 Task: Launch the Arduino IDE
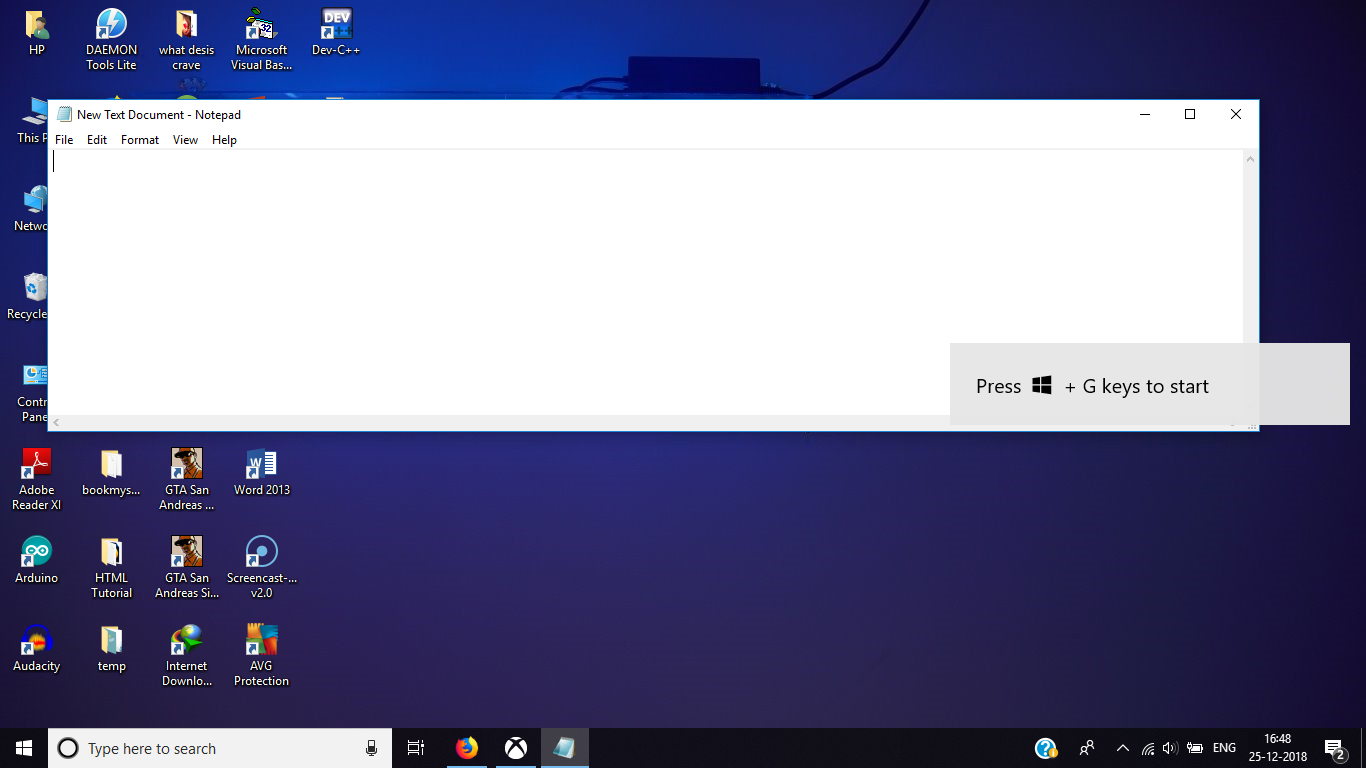36,552
